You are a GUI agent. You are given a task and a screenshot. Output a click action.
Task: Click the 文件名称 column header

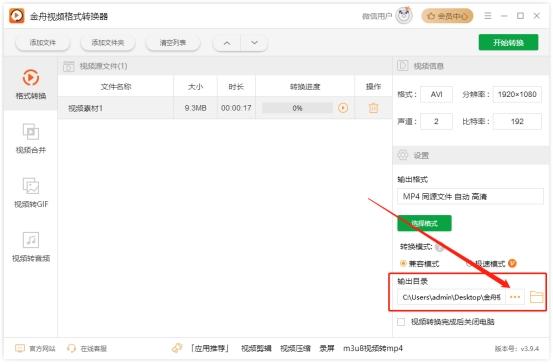(116, 87)
